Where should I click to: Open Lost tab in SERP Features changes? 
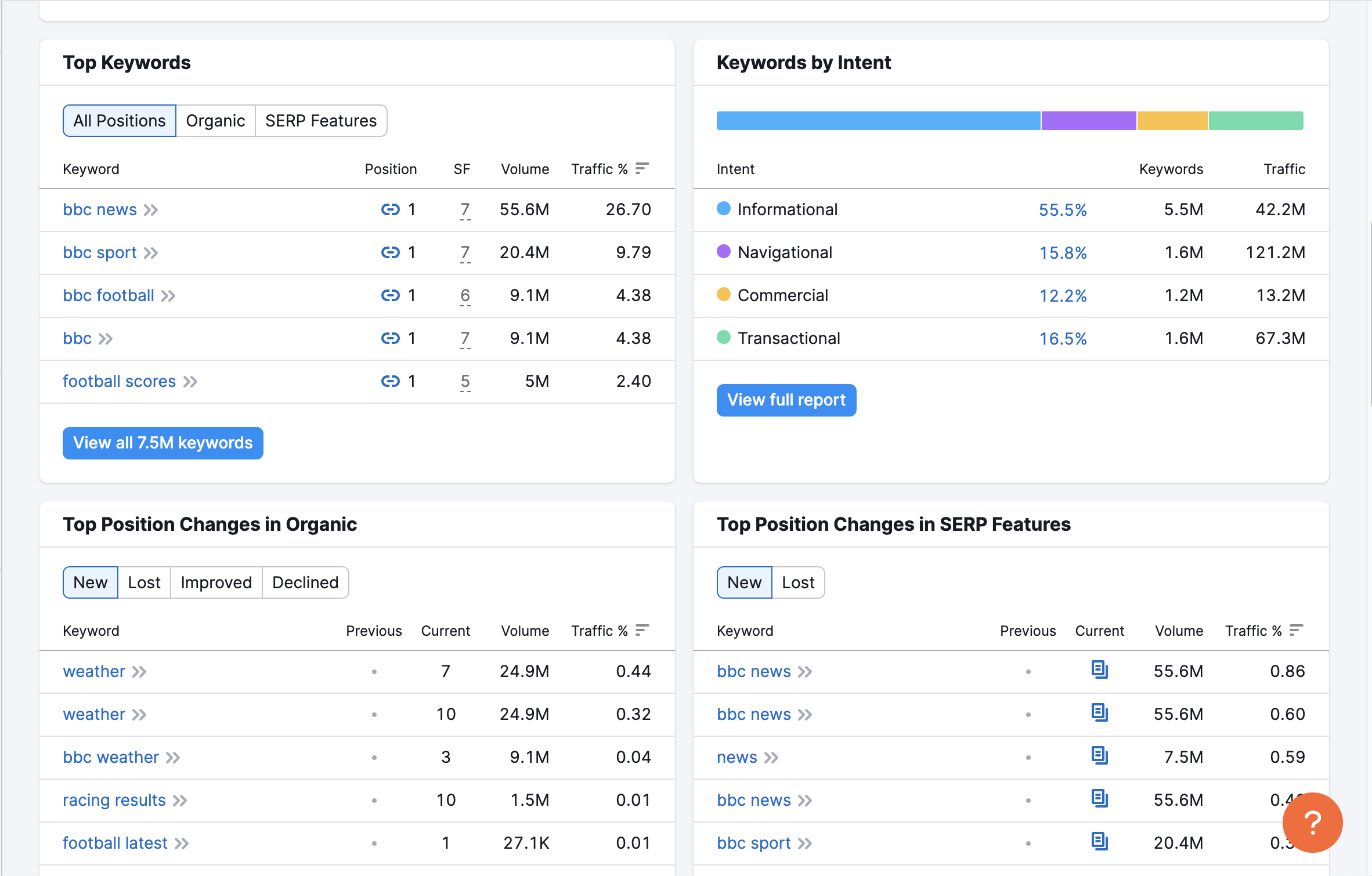[798, 582]
